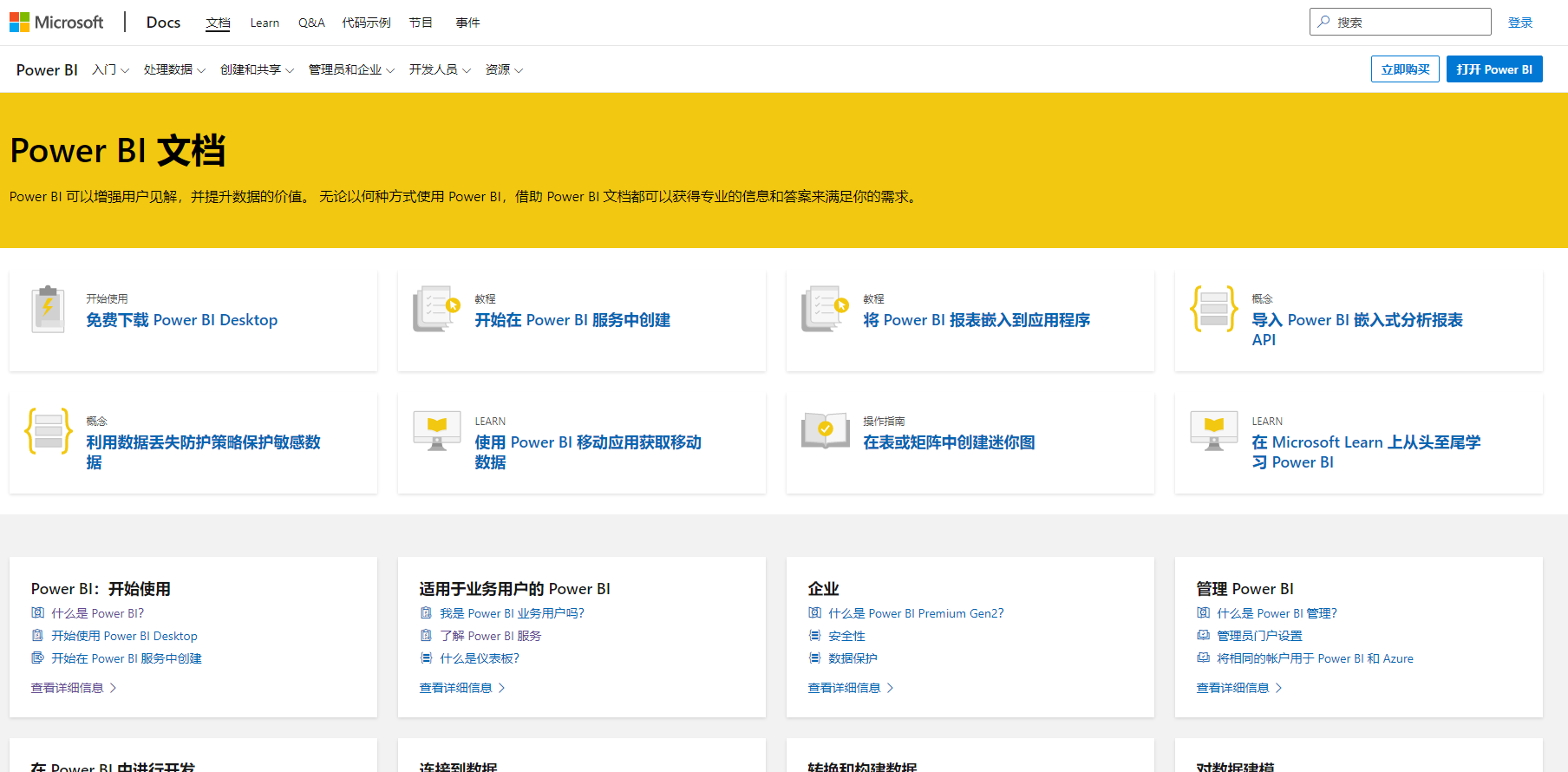Click the icon before 了解 Power BI 服务
Viewport: 1568px width, 772px height.
pos(426,636)
